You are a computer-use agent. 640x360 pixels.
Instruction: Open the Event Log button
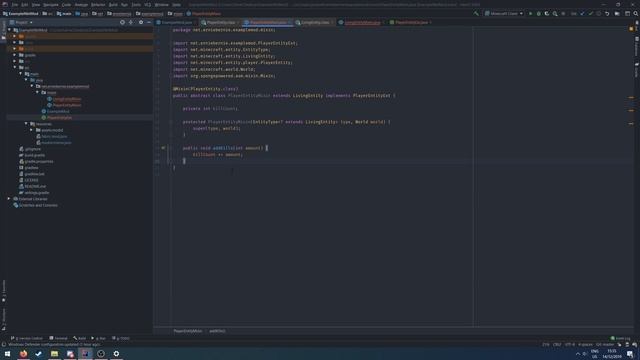point(620,338)
